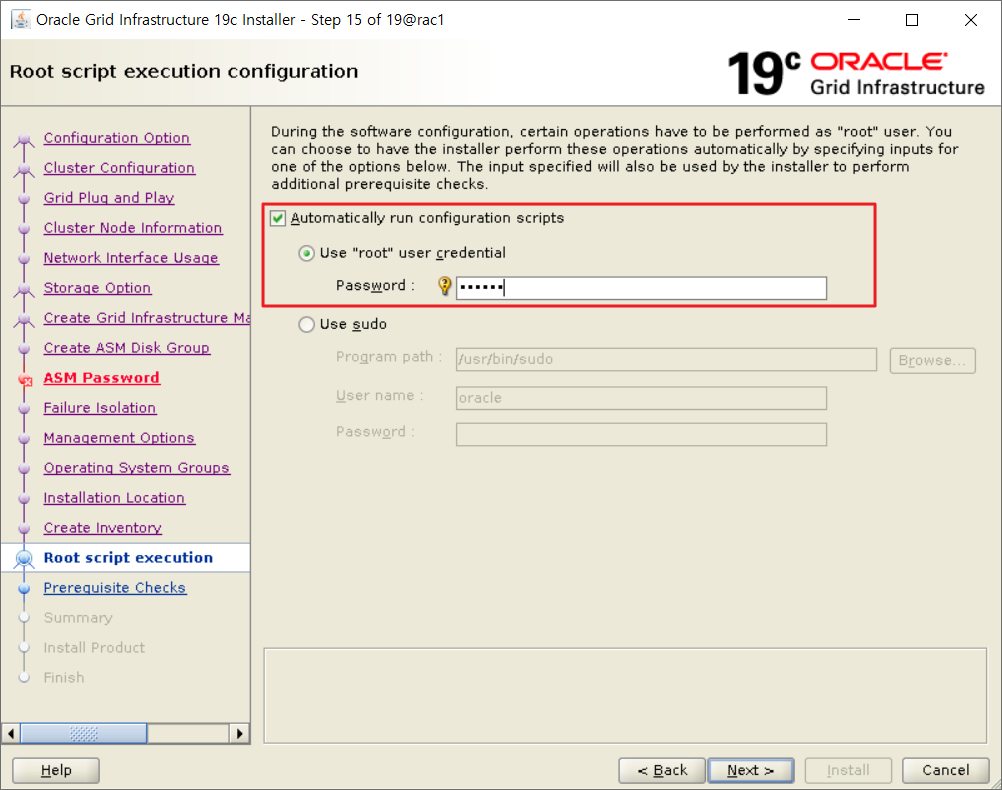1002x790 pixels.
Task: Open the Help button
Action: 56,770
